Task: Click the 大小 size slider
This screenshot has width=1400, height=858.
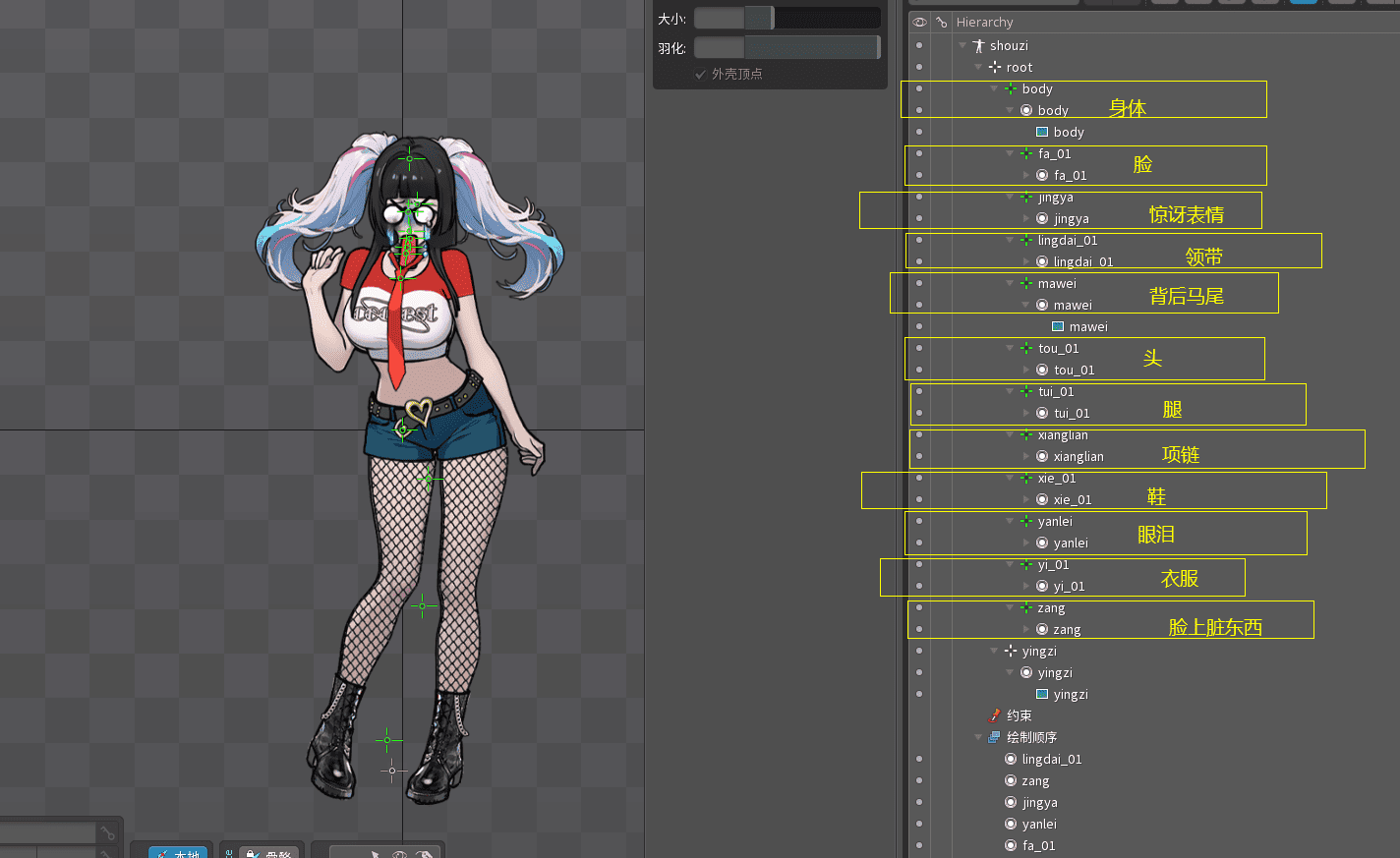Action: [787, 19]
